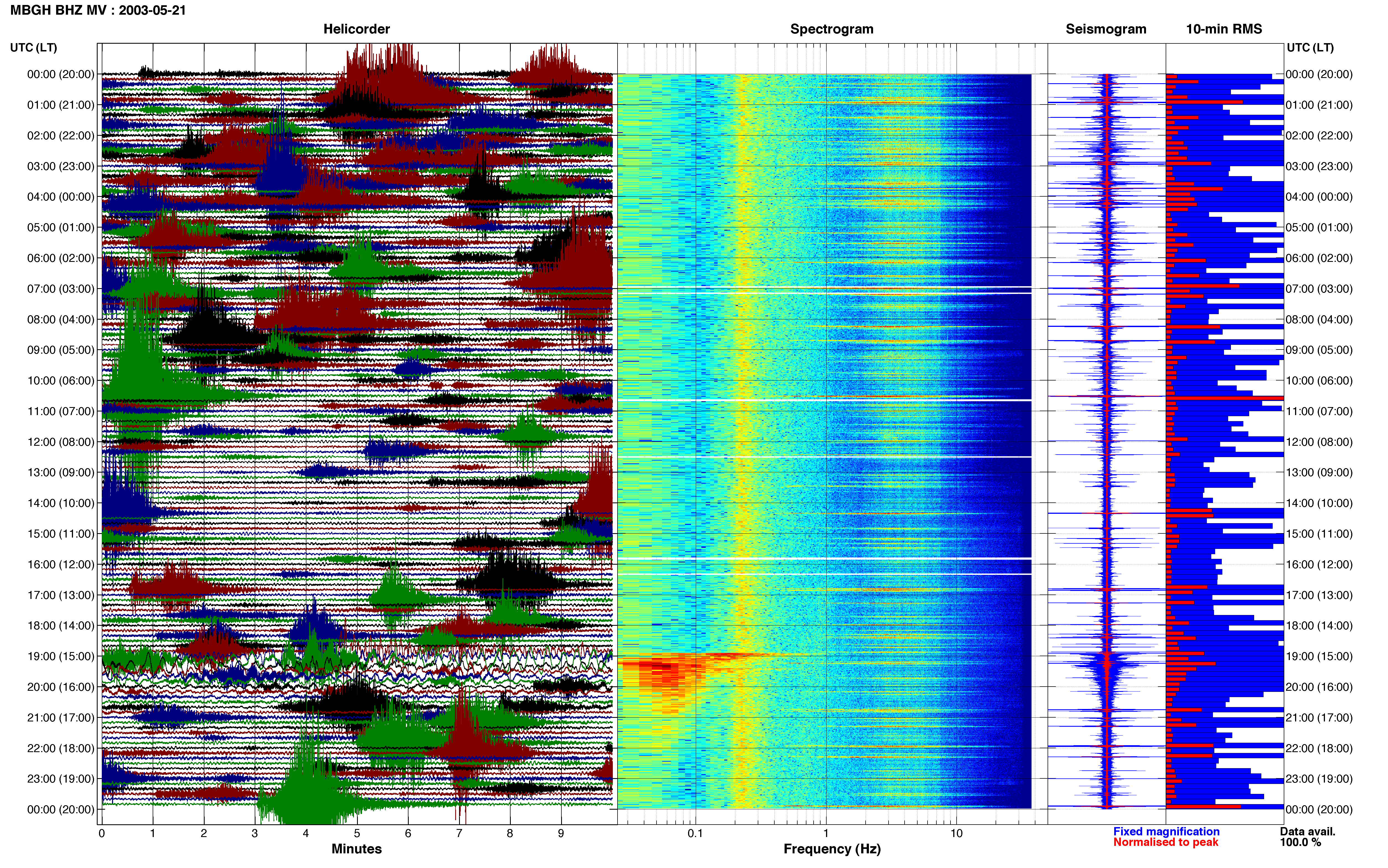Click the right axis label '01:00 (21:00)'

[1319, 105]
